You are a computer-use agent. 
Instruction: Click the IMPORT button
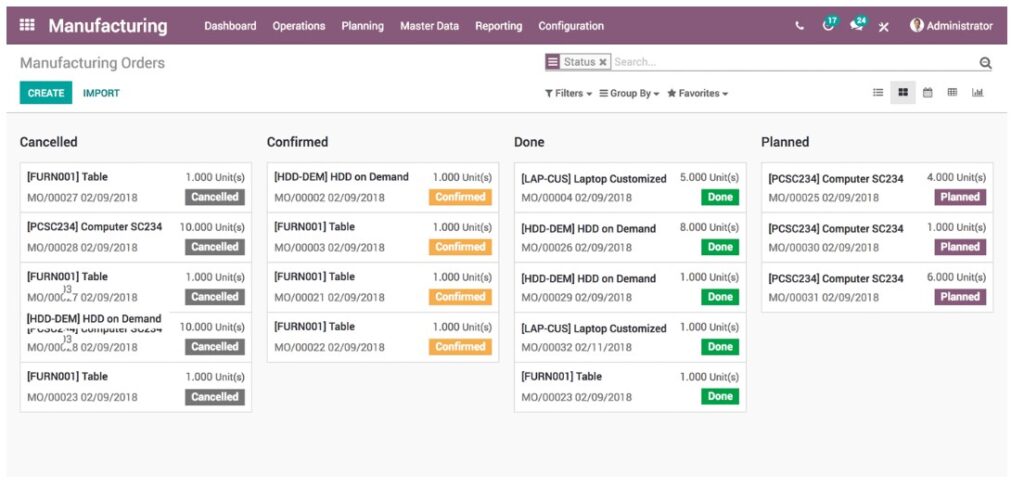[x=101, y=93]
